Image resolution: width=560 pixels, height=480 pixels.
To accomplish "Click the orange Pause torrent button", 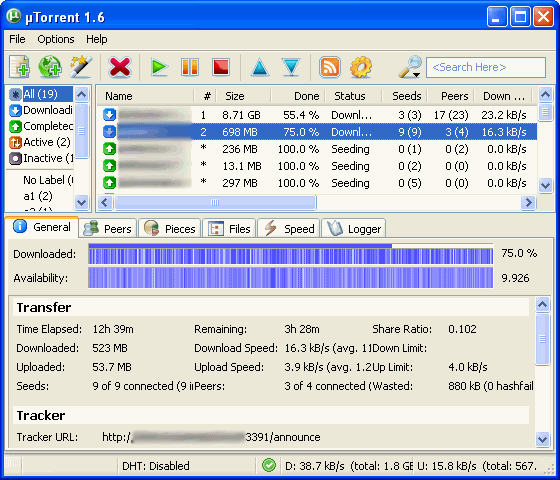I will [190, 67].
